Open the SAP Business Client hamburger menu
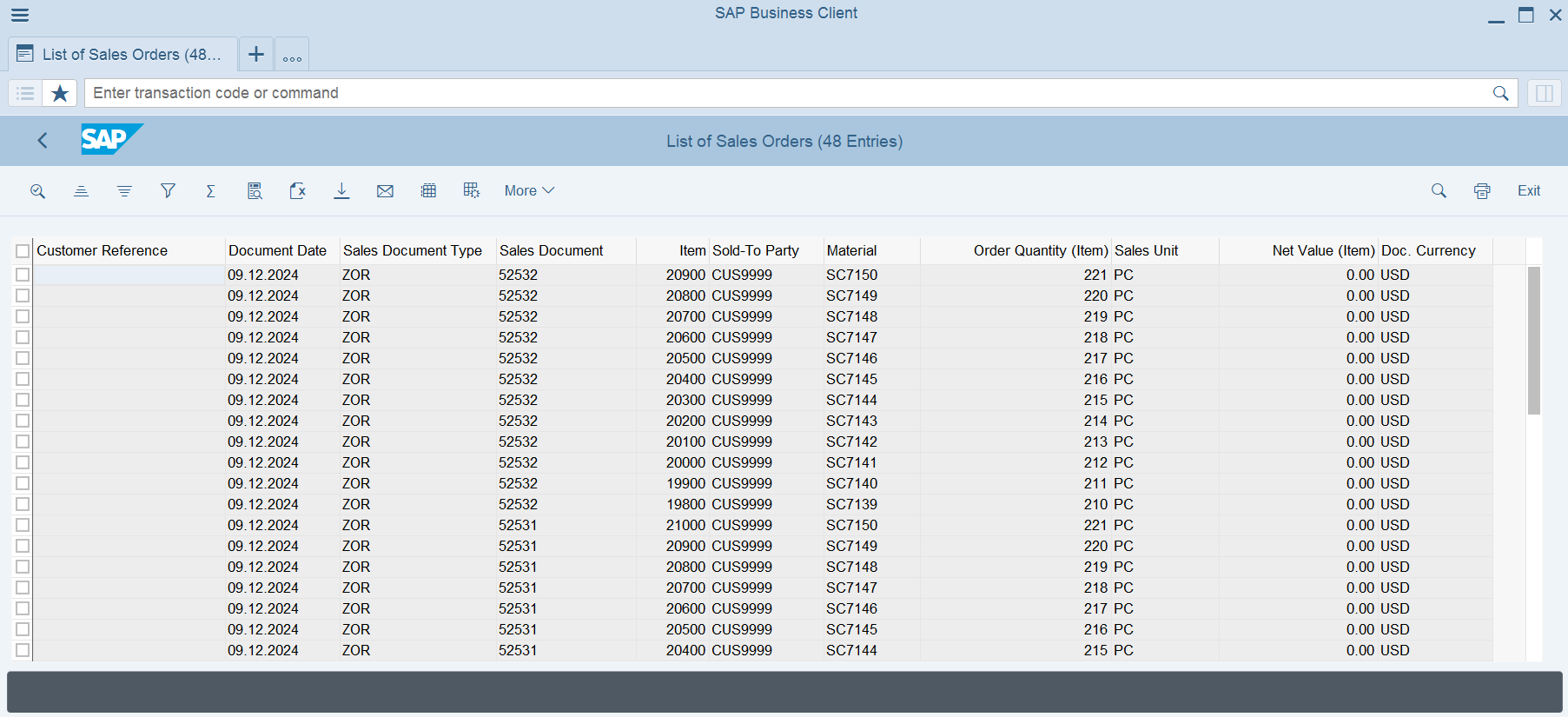The width and height of the screenshot is (1568, 717). (x=20, y=15)
